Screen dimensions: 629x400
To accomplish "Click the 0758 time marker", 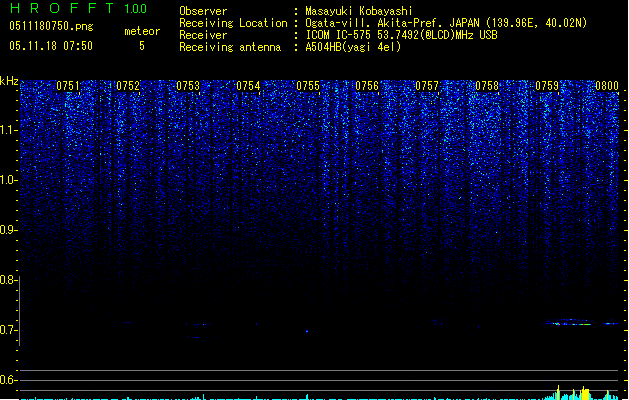I will 487,86.
